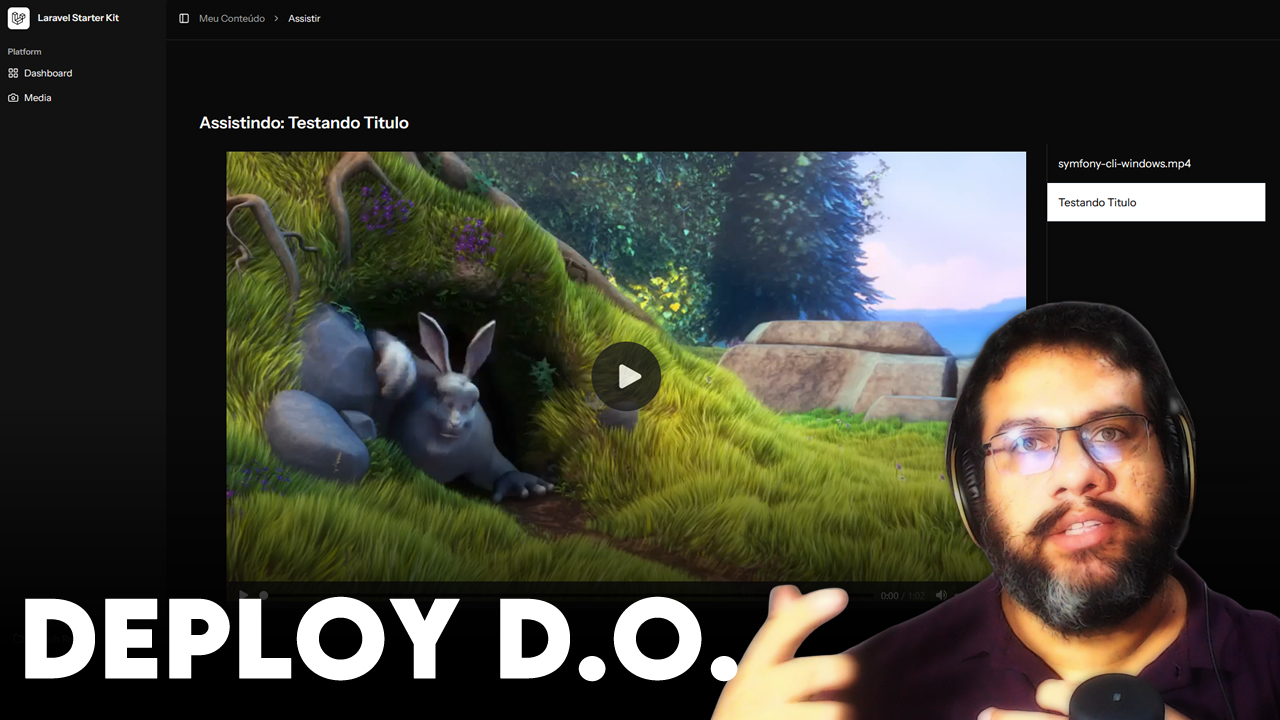This screenshot has height=720, width=1280.
Task: Select the Assistir breadcrumb item
Action: [x=304, y=18]
